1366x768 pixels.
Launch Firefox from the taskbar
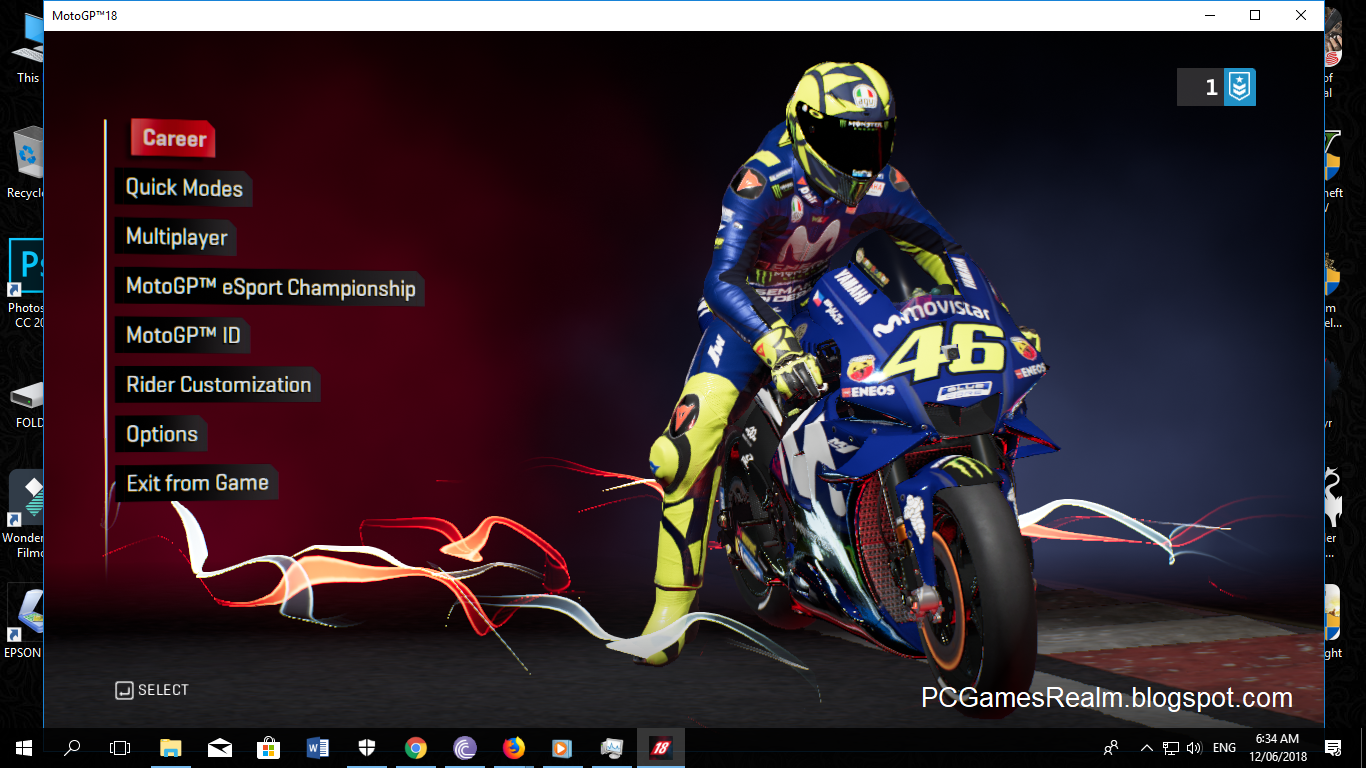pyautogui.click(x=514, y=748)
